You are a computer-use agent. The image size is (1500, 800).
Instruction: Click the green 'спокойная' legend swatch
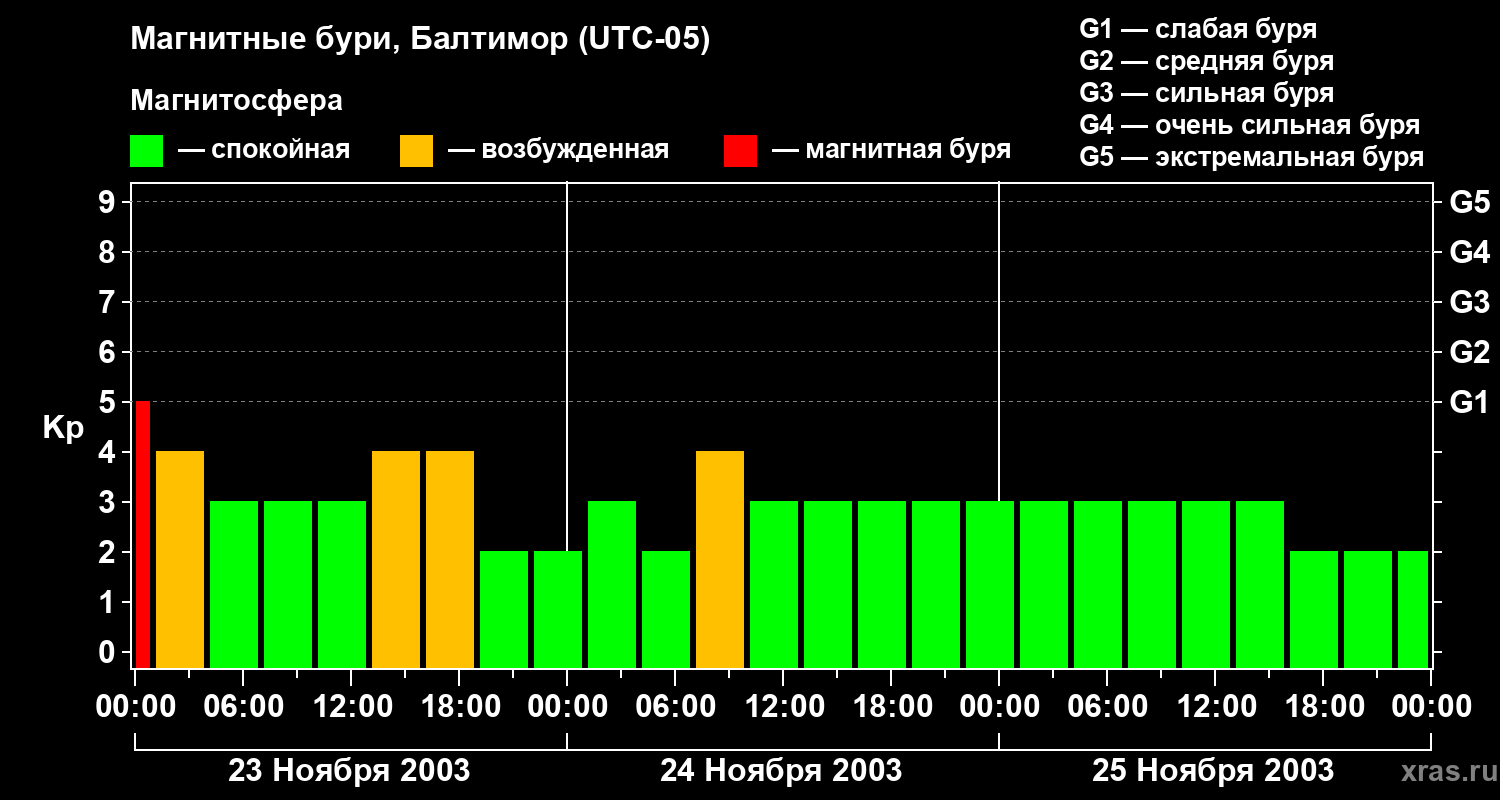(x=147, y=151)
